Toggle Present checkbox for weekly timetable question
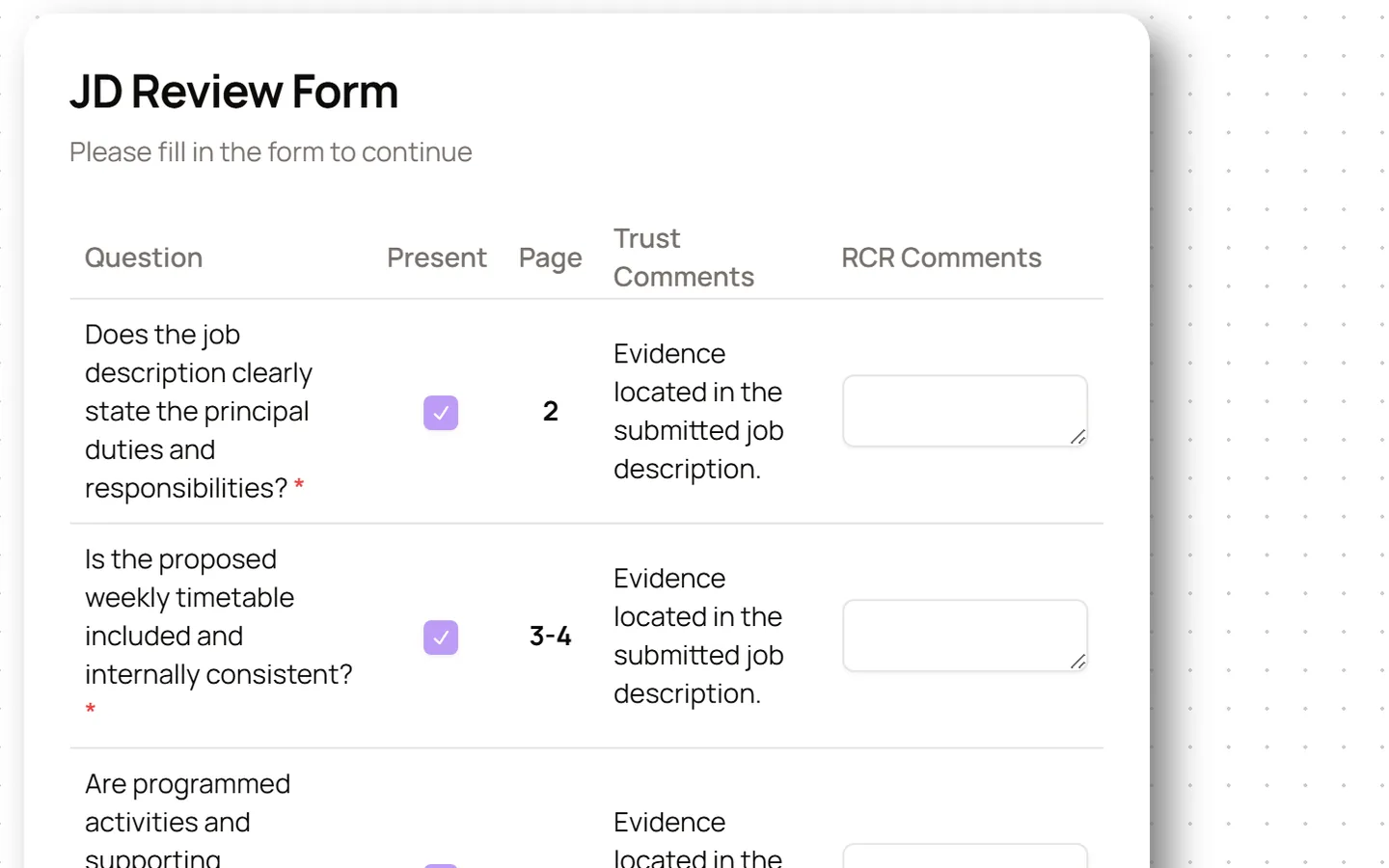The height and width of the screenshot is (868, 1389). coord(441,637)
